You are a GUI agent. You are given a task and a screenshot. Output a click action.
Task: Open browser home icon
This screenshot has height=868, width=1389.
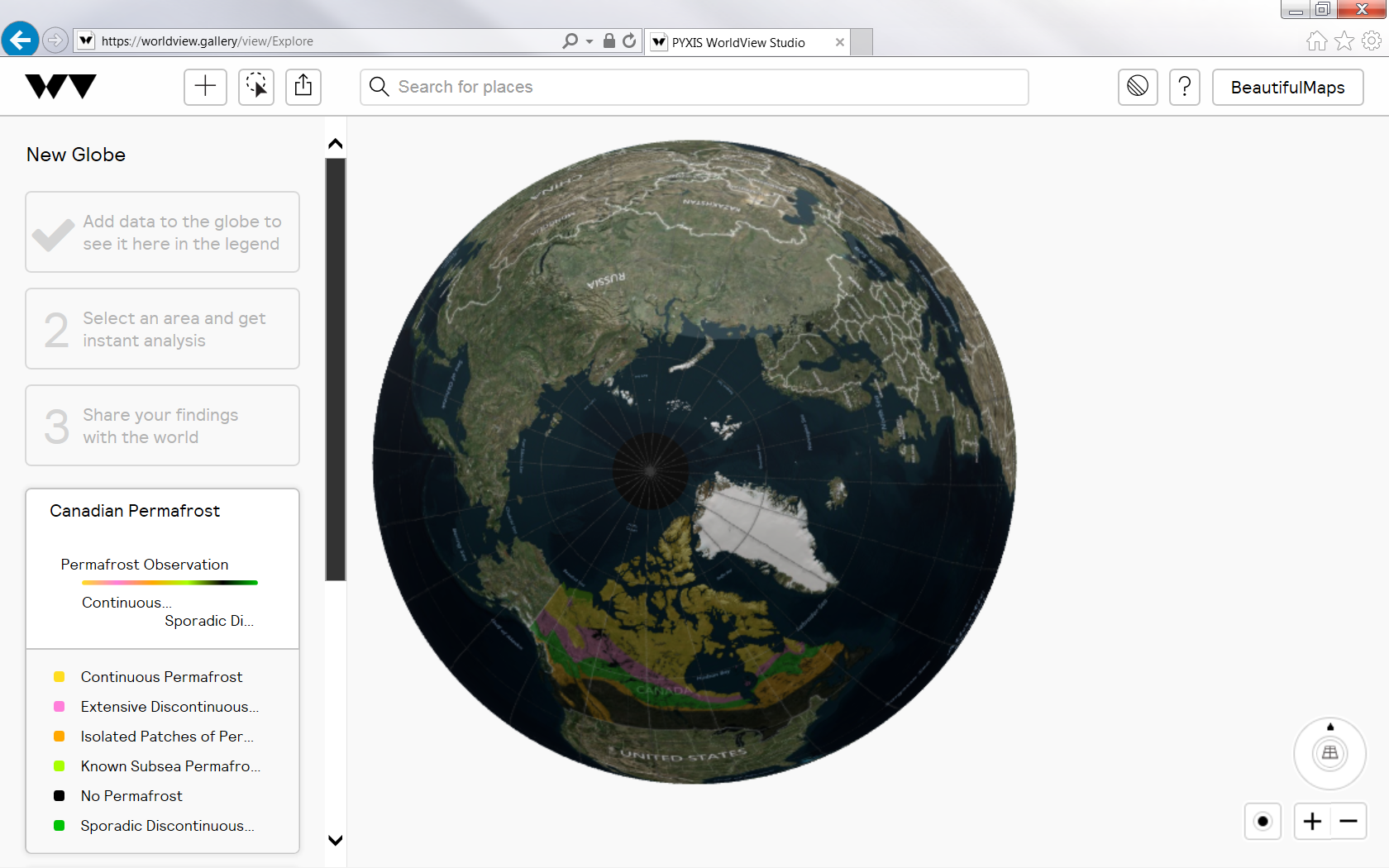(1317, 41)
